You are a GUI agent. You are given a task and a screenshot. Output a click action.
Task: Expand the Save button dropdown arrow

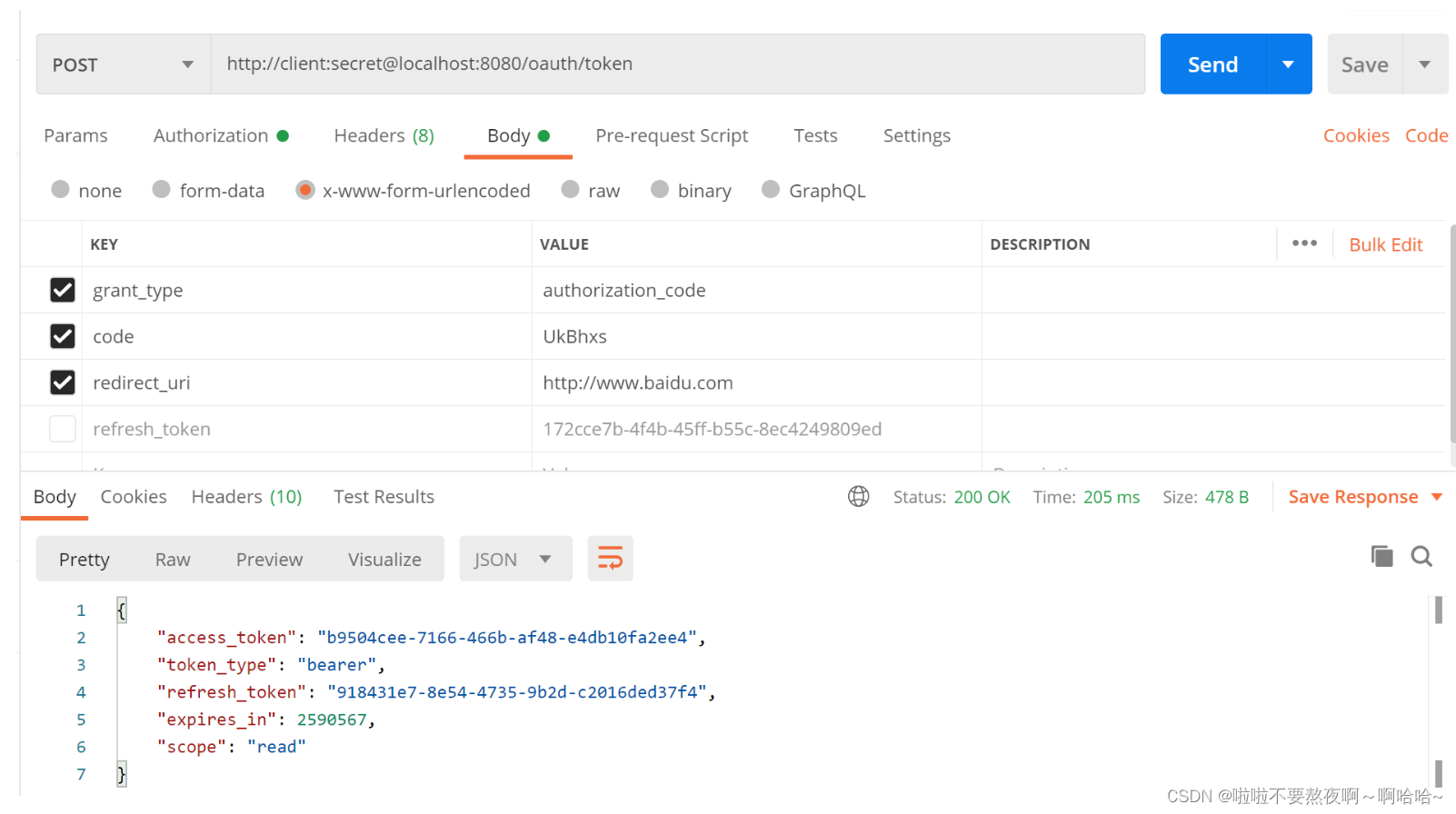tap(1425, 65)
